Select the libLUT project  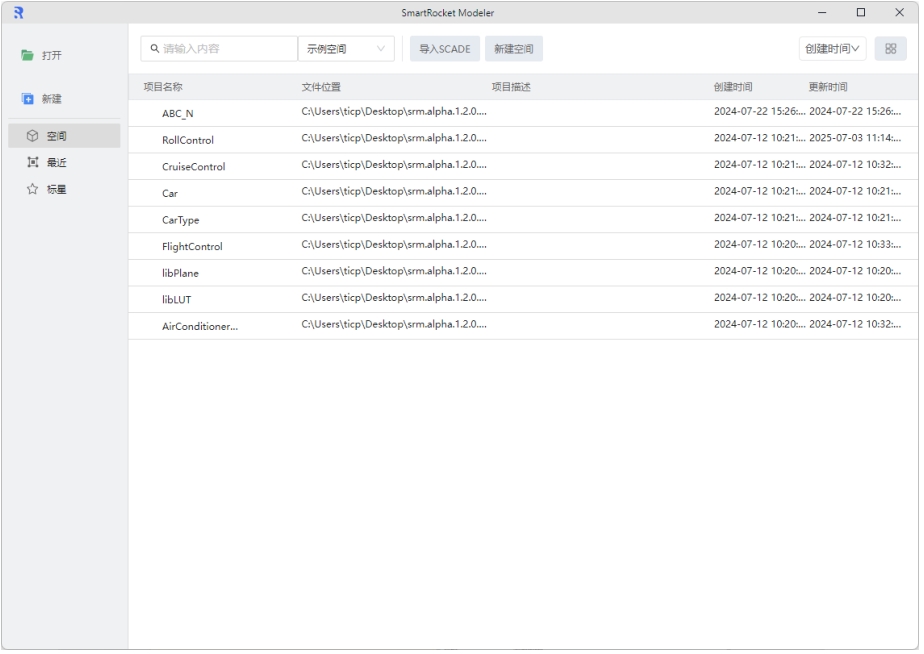point(177,300)
